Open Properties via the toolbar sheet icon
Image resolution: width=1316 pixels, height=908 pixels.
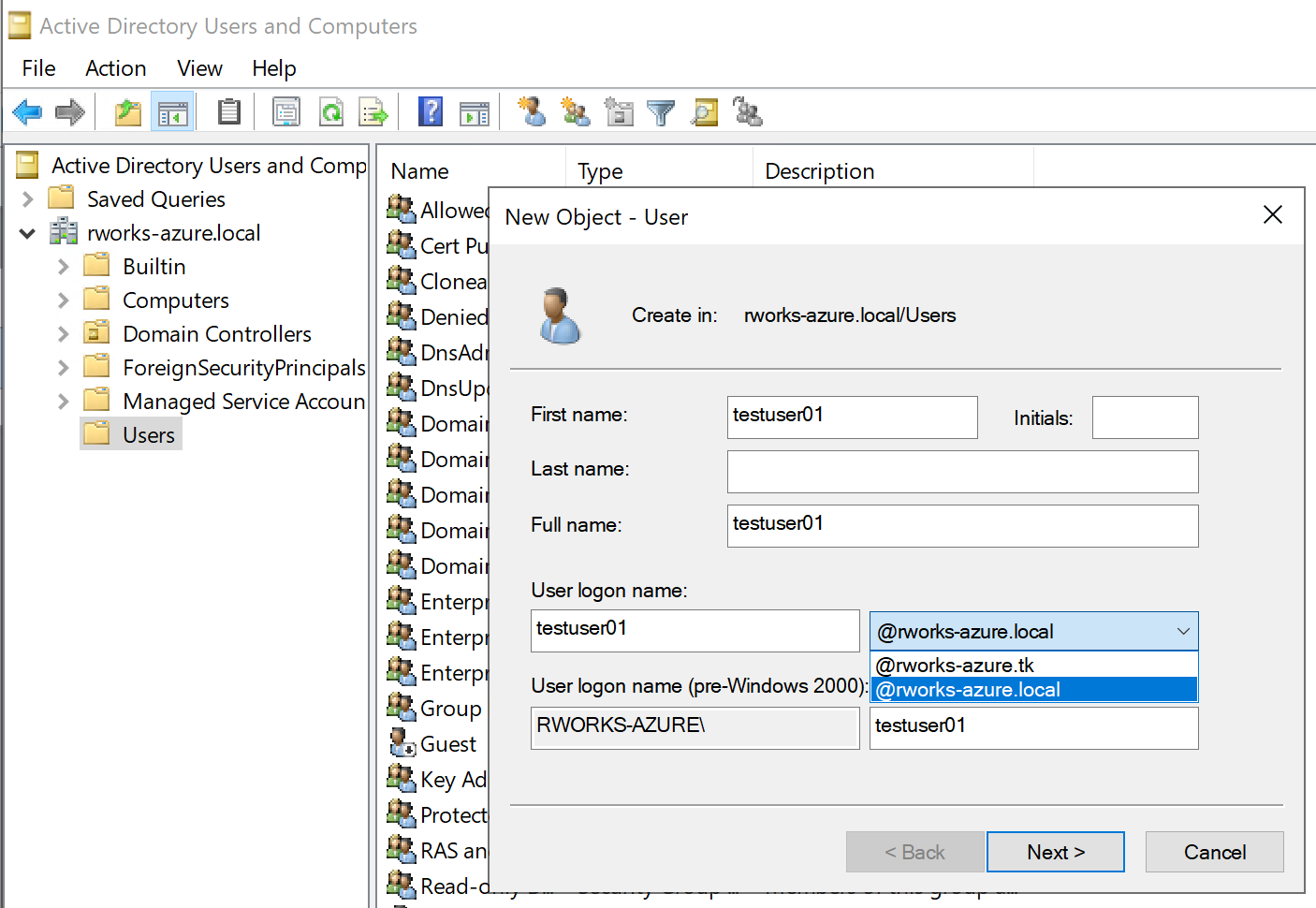click(x=286, y=113)
